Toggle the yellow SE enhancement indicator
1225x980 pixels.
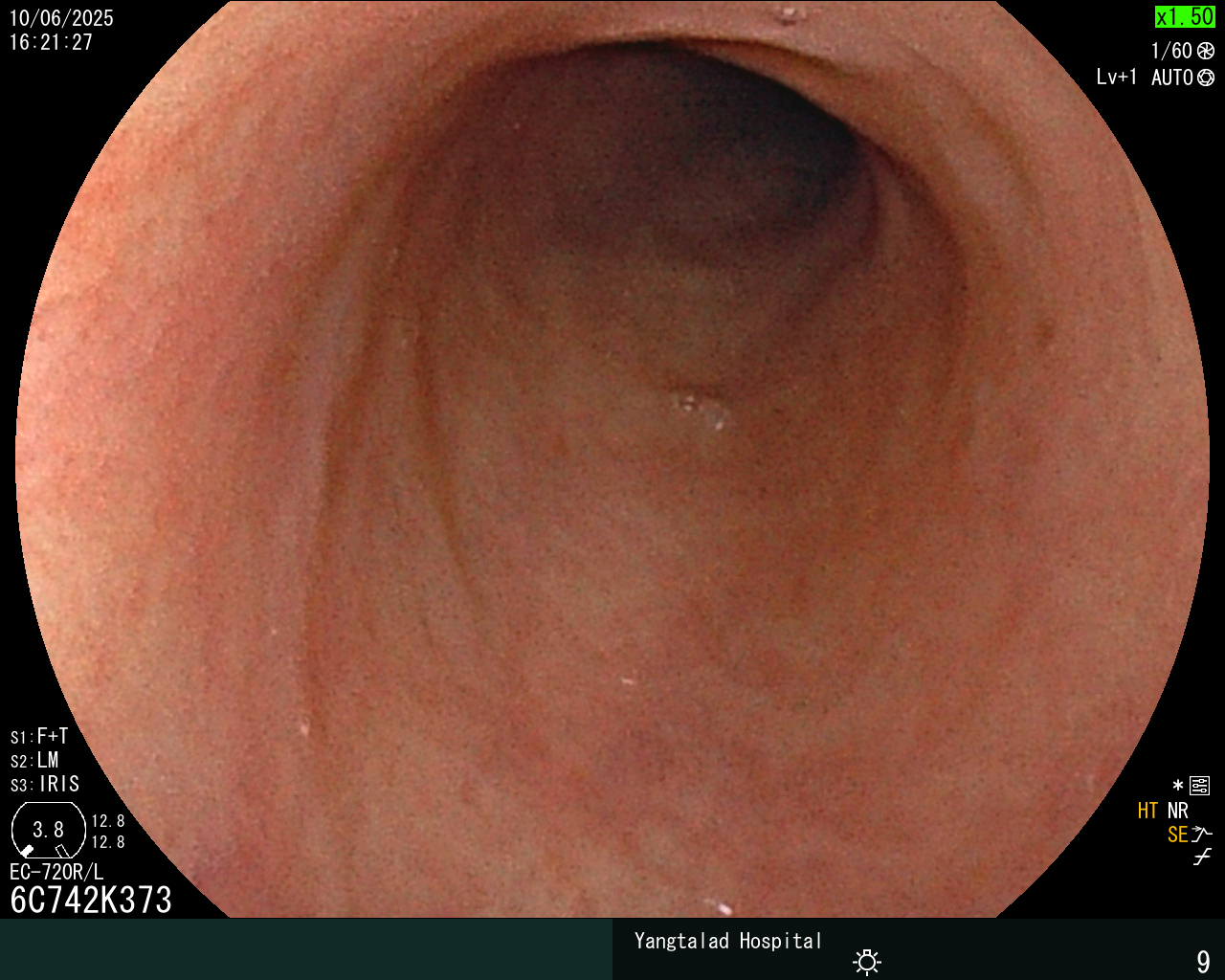tap(1177, 835)
